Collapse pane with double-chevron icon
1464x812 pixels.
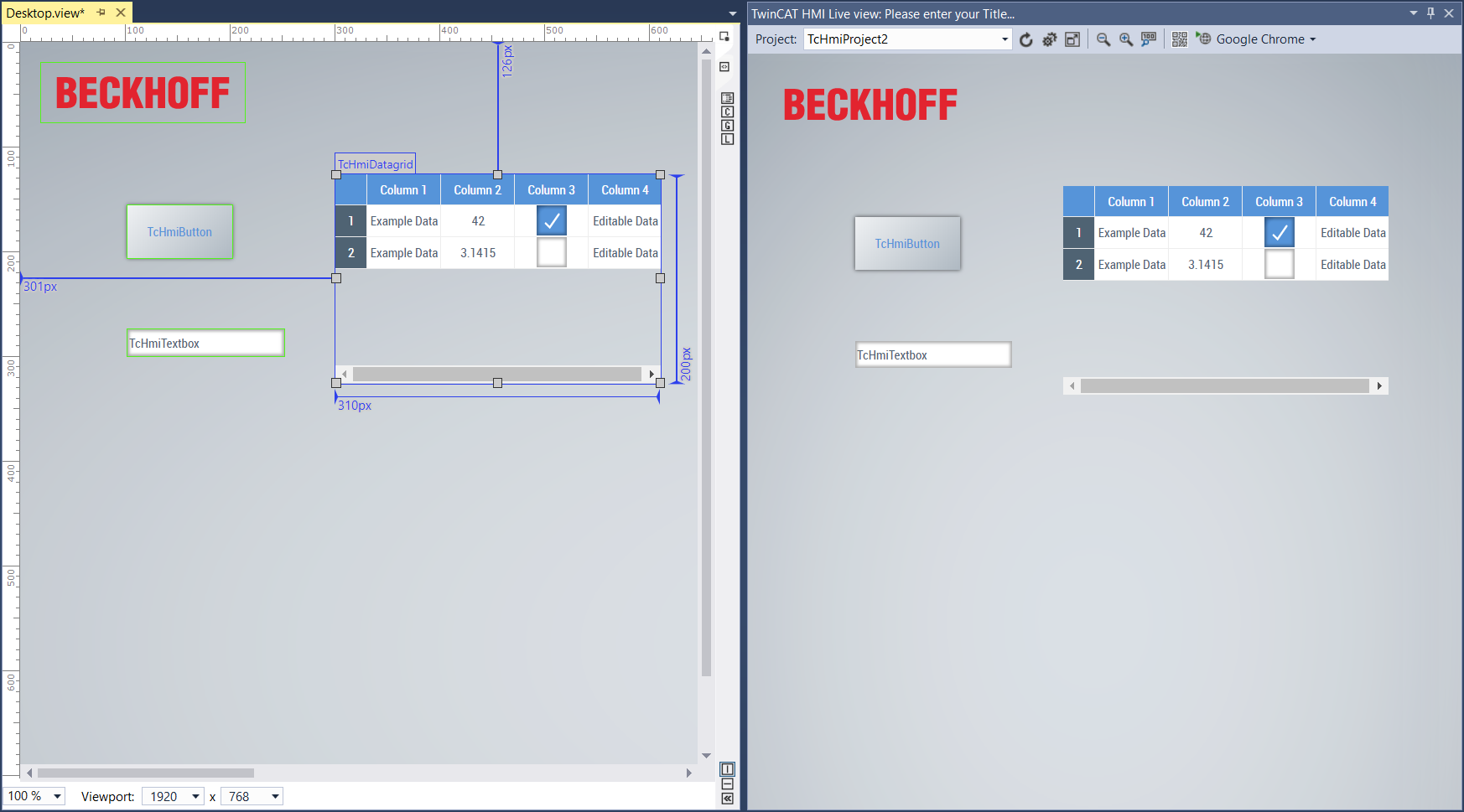point(728,799)
